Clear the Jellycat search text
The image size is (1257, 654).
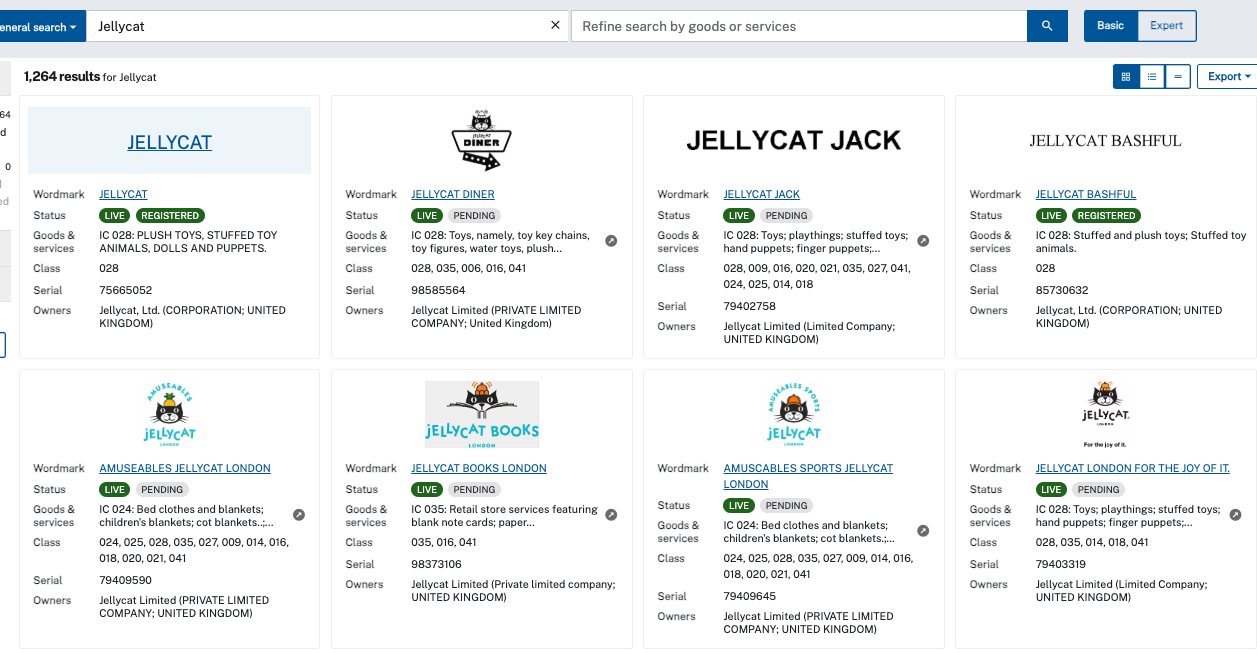556,26
